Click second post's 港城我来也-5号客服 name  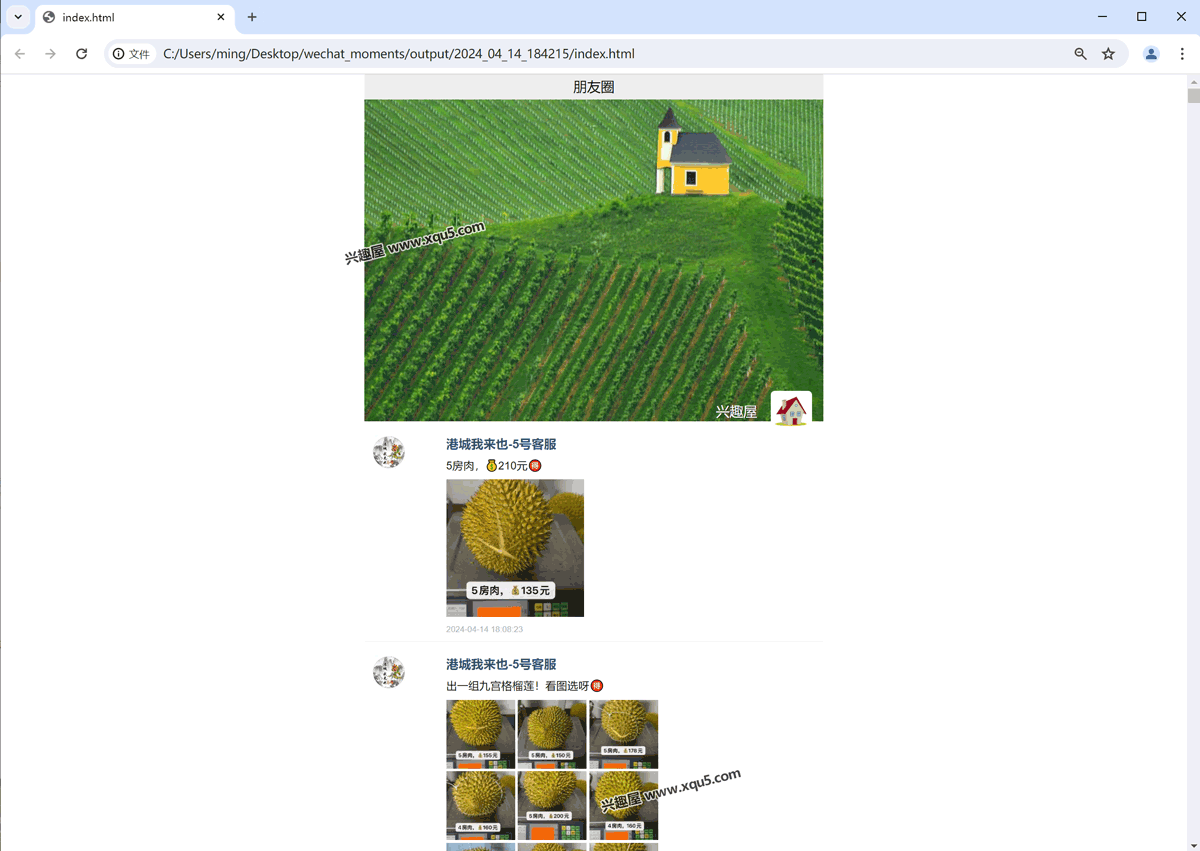[x=501, y=664]
